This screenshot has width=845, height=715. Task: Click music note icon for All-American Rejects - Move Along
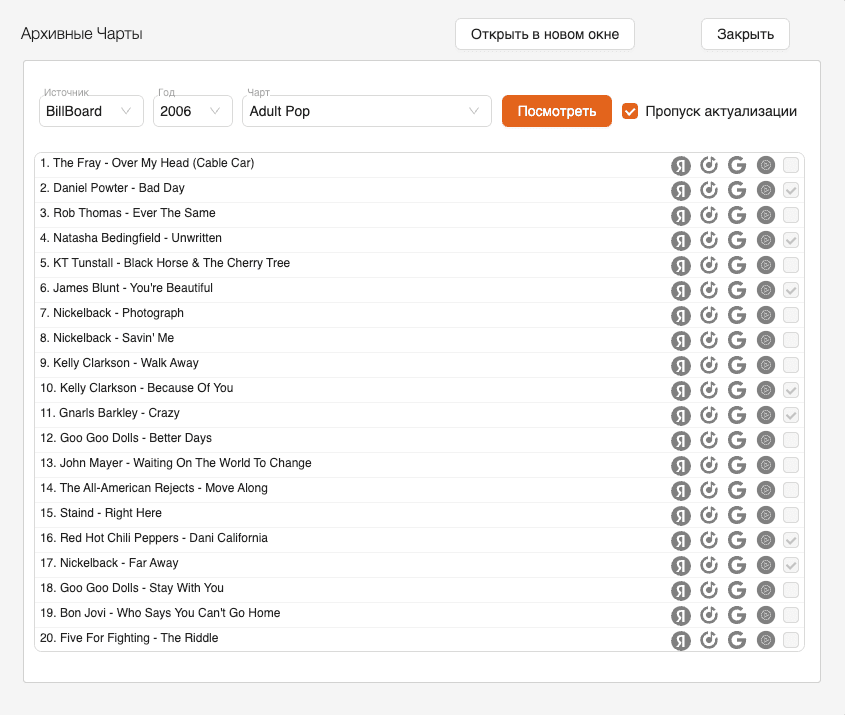pyautogui.click(x=709, y=490)
